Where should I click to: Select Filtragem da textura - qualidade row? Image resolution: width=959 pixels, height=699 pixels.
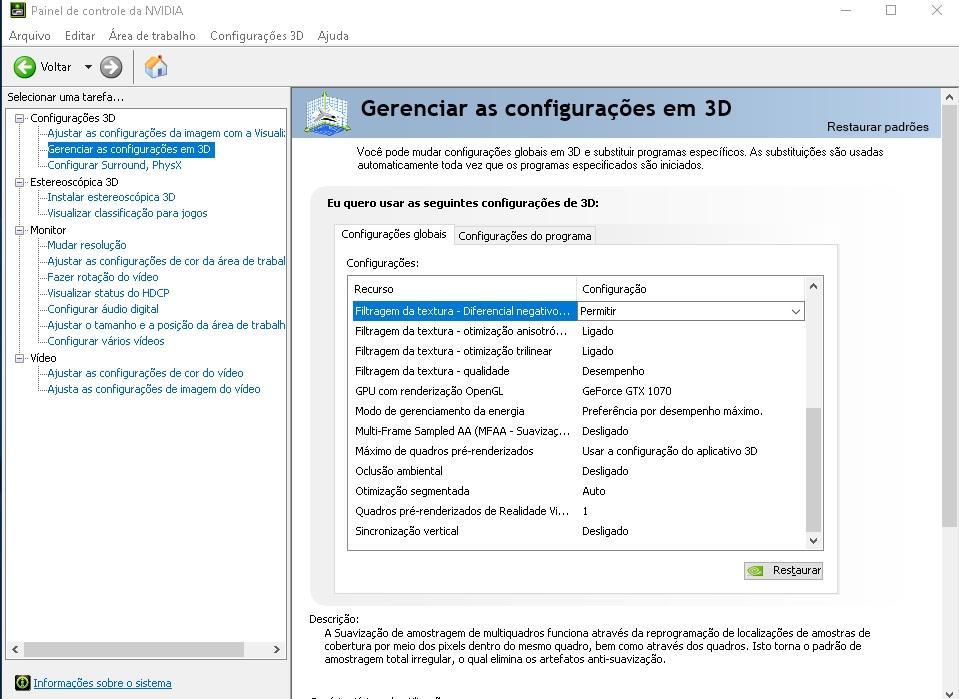pos(579,371)
